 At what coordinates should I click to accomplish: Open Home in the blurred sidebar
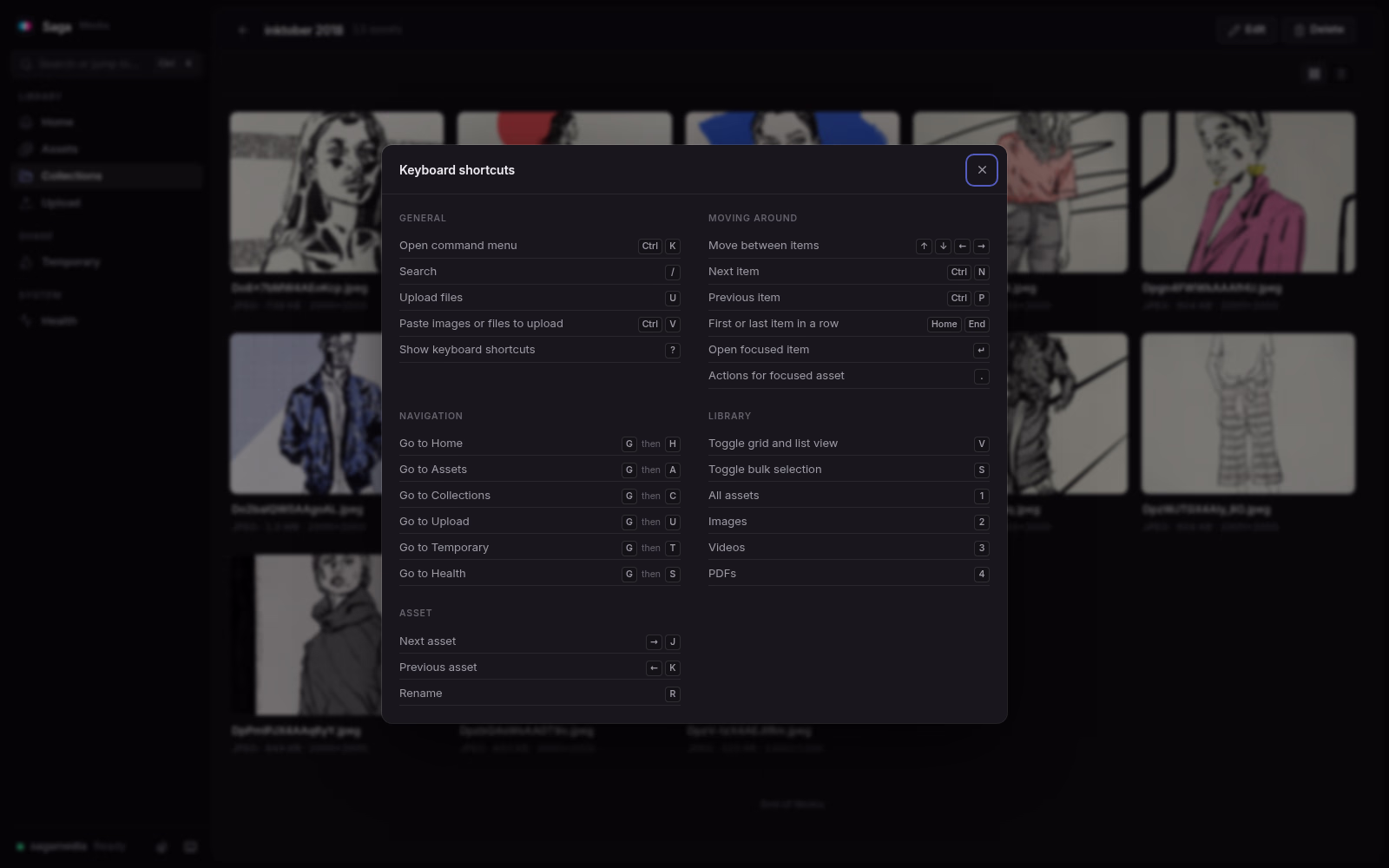108,122
